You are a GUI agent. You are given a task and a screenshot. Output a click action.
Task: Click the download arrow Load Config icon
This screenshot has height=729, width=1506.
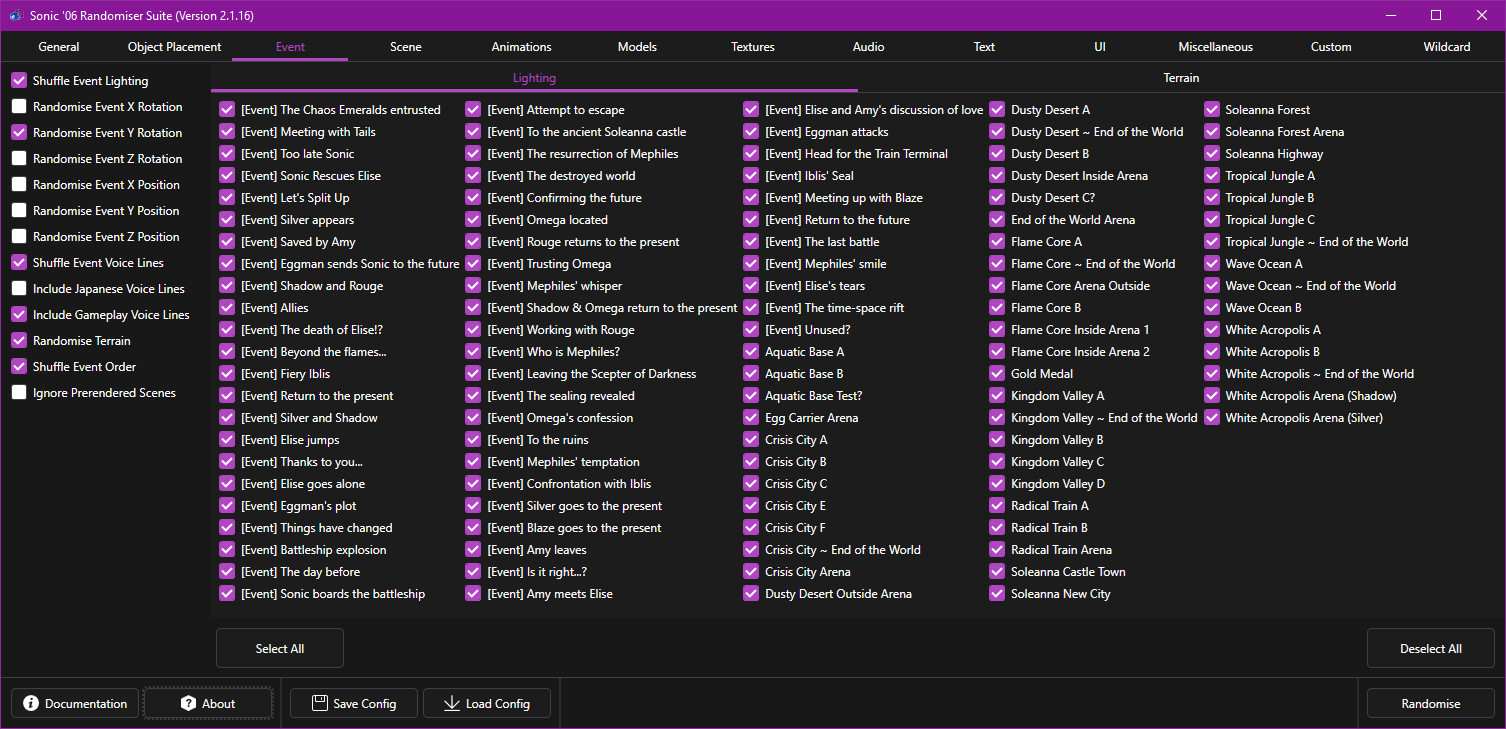point(451,703)
